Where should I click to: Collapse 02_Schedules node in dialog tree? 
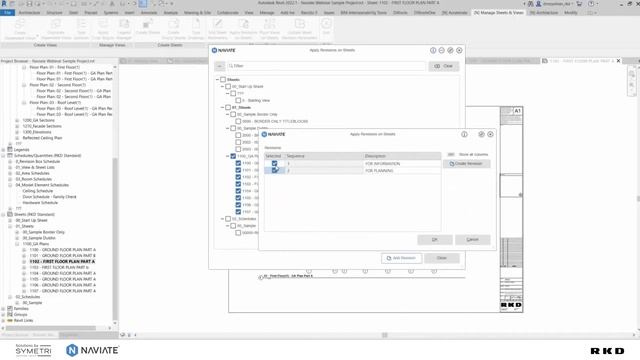pos(222,219)
